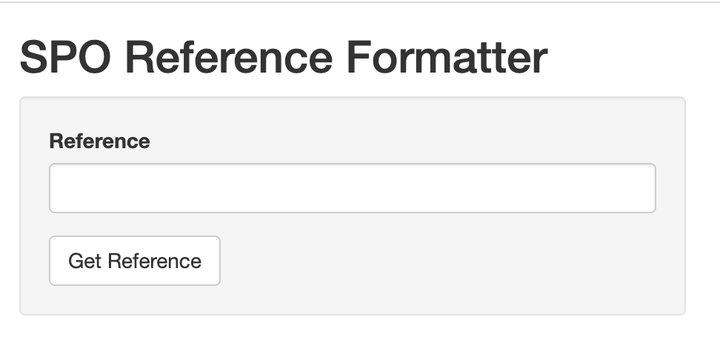720x360 pixels.
Task: Click the word Reference in the page heading
Action: (x=229, y=57)
